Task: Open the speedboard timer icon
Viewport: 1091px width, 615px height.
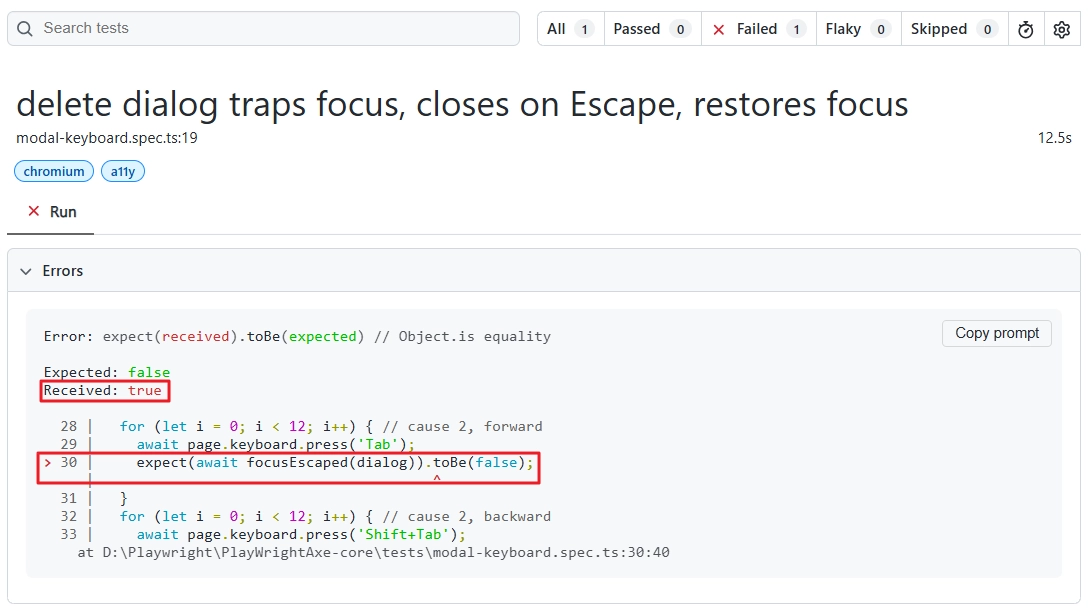Action: (x=1026, y=29)
